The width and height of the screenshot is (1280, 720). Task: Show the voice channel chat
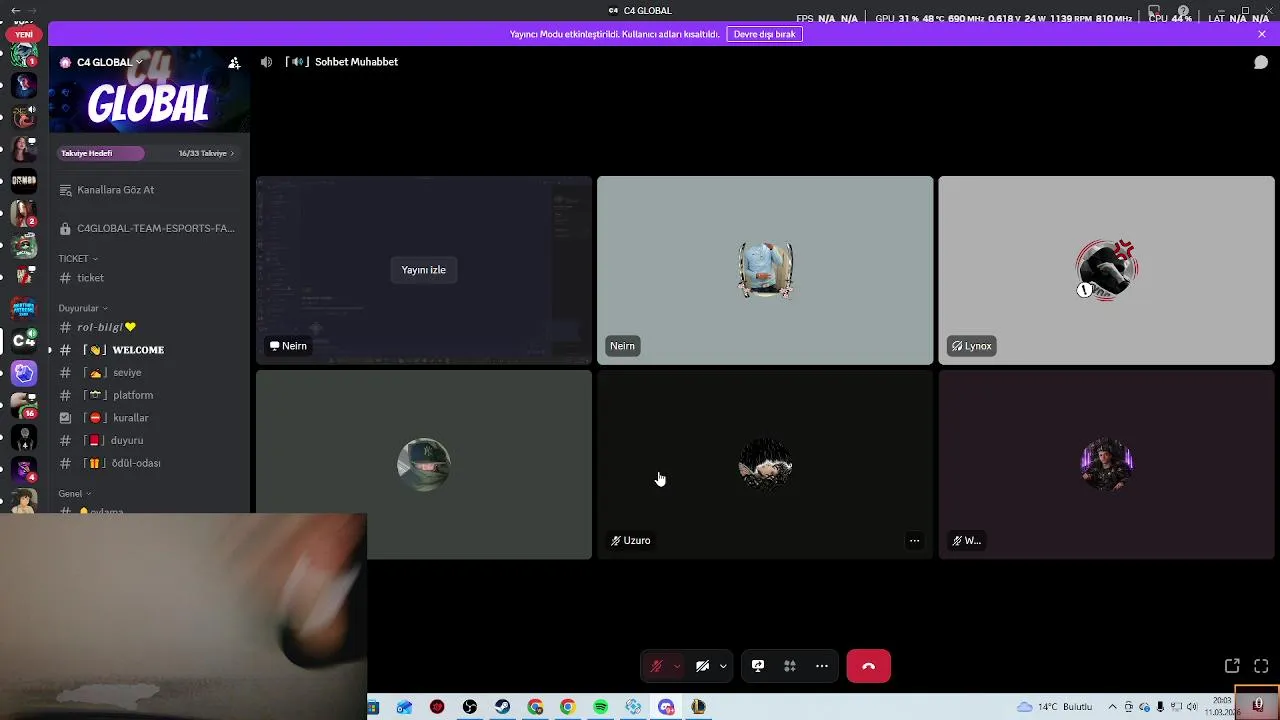pyautogui.click(x=1261, y=62)
